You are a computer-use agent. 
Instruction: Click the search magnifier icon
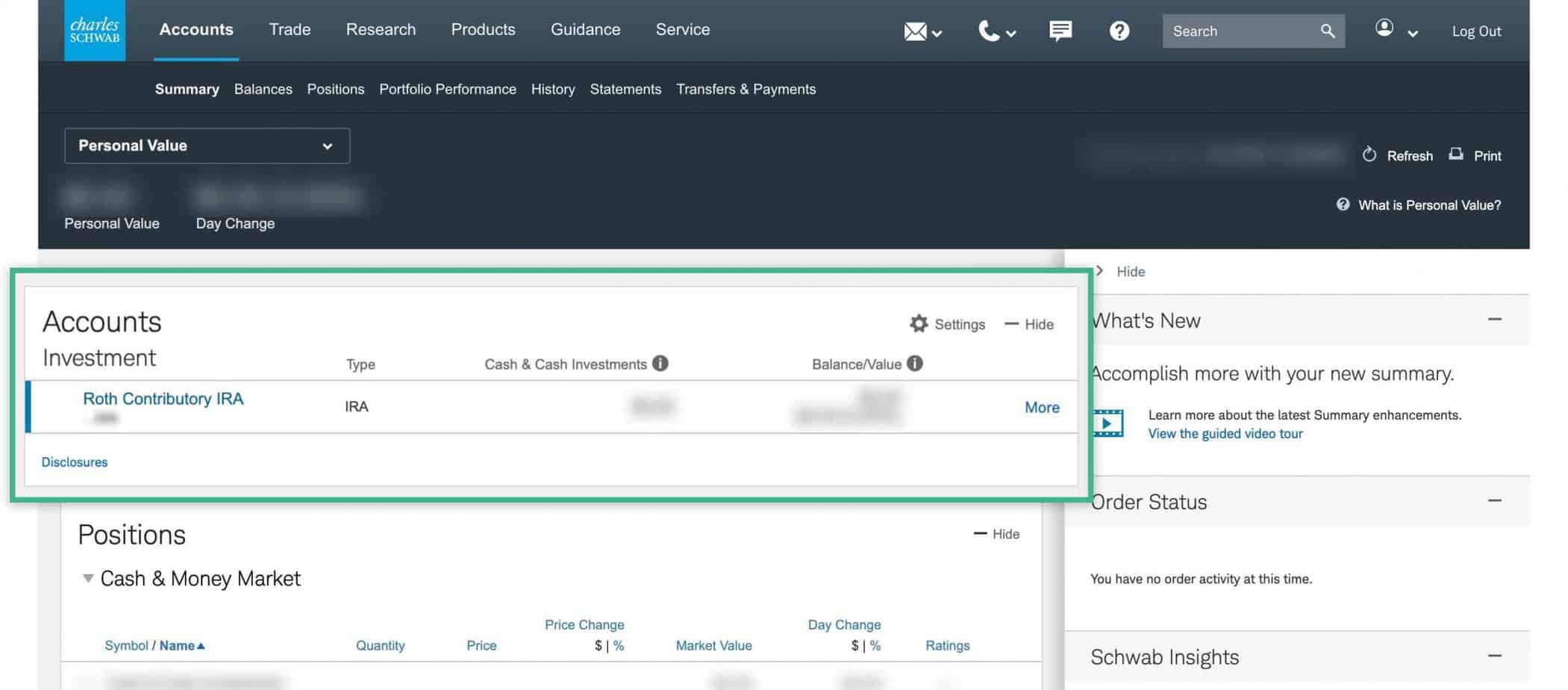[1327, 31]
